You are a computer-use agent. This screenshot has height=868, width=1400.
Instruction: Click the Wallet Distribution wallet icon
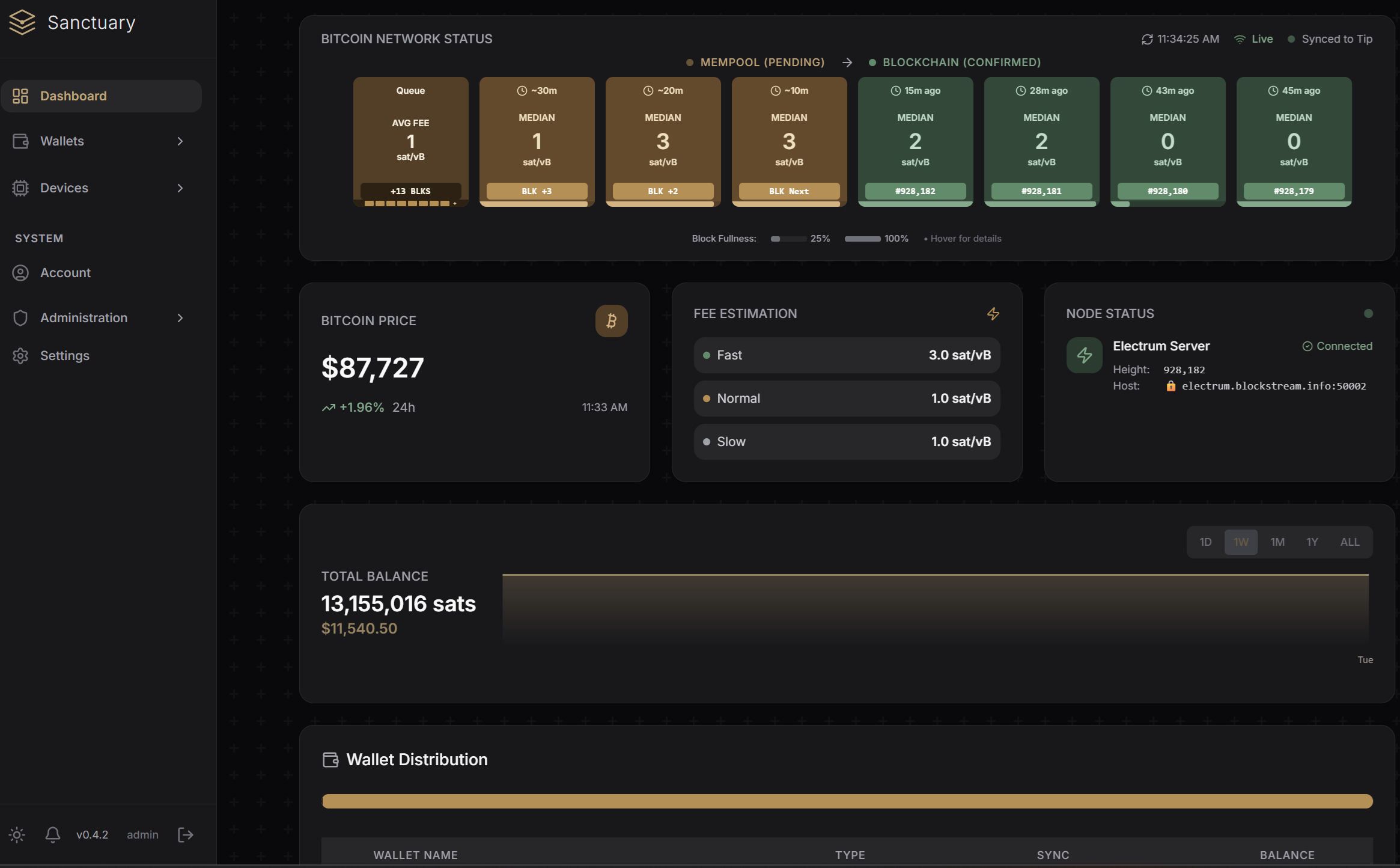pos(330,760)
